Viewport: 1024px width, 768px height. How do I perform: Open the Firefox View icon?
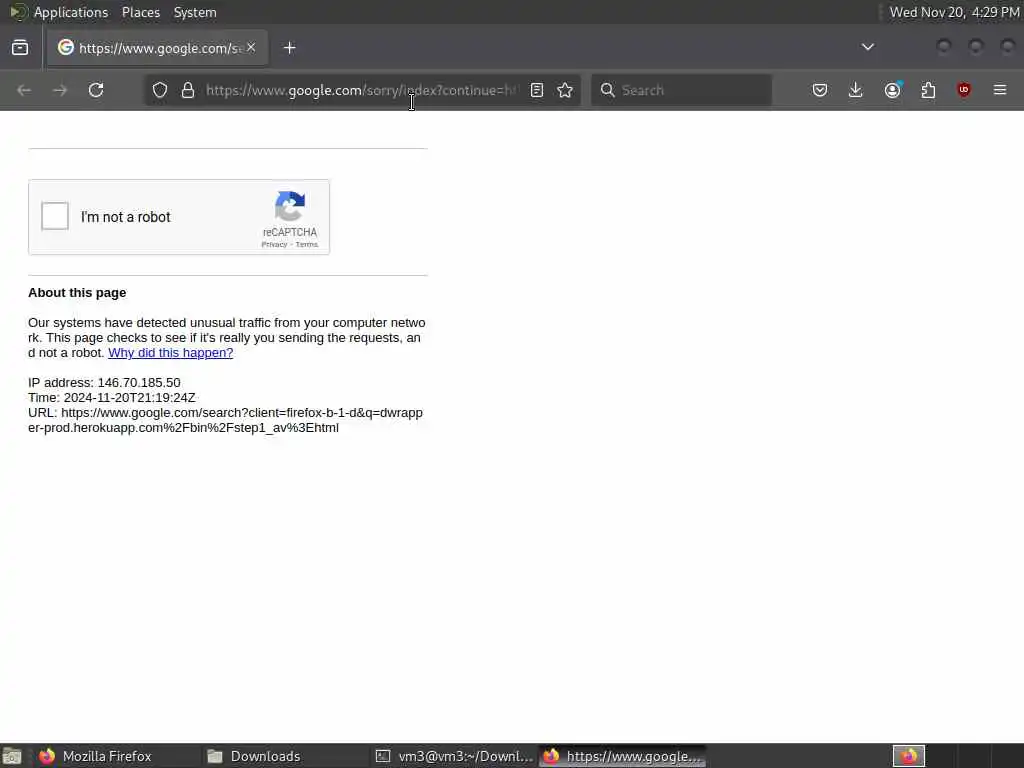pos(20,48)
